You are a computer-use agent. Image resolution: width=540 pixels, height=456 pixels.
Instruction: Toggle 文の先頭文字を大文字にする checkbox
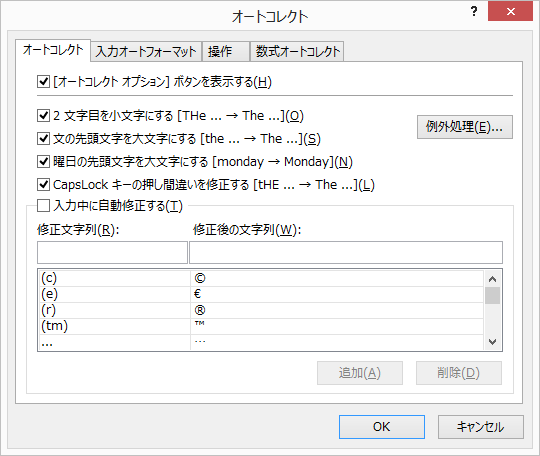pyautogui.click(x=43, y=138)
